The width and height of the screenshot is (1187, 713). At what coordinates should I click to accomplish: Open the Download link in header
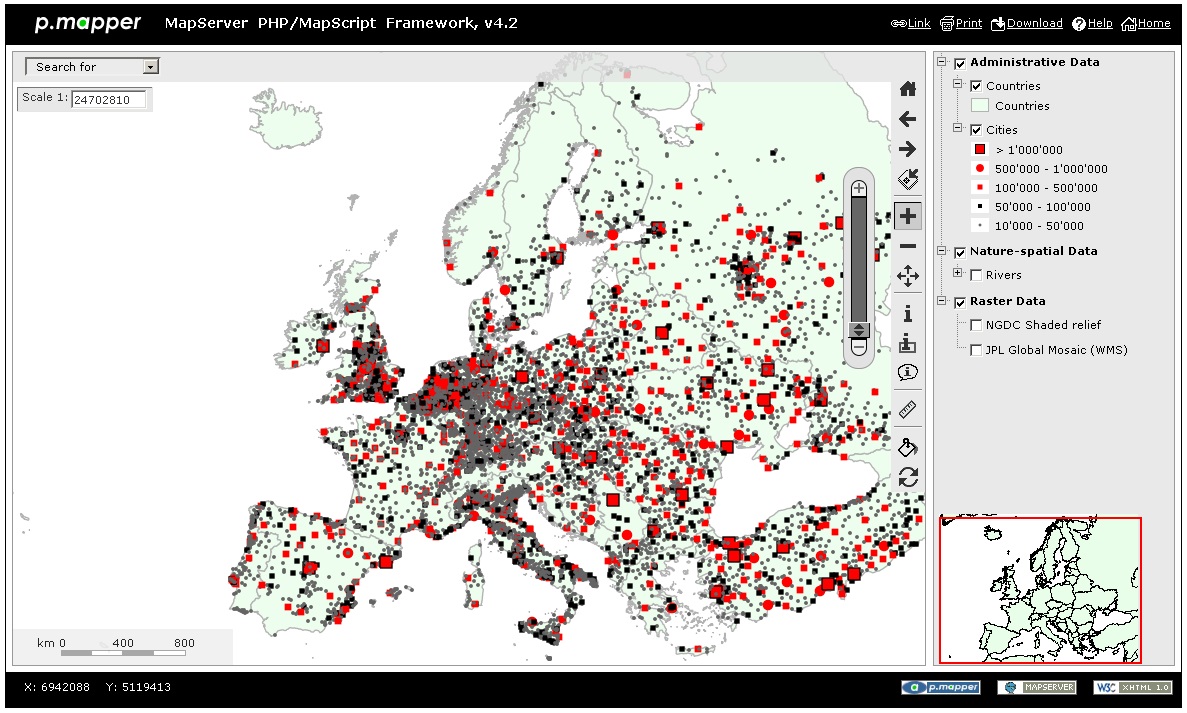coord(1027,23)
